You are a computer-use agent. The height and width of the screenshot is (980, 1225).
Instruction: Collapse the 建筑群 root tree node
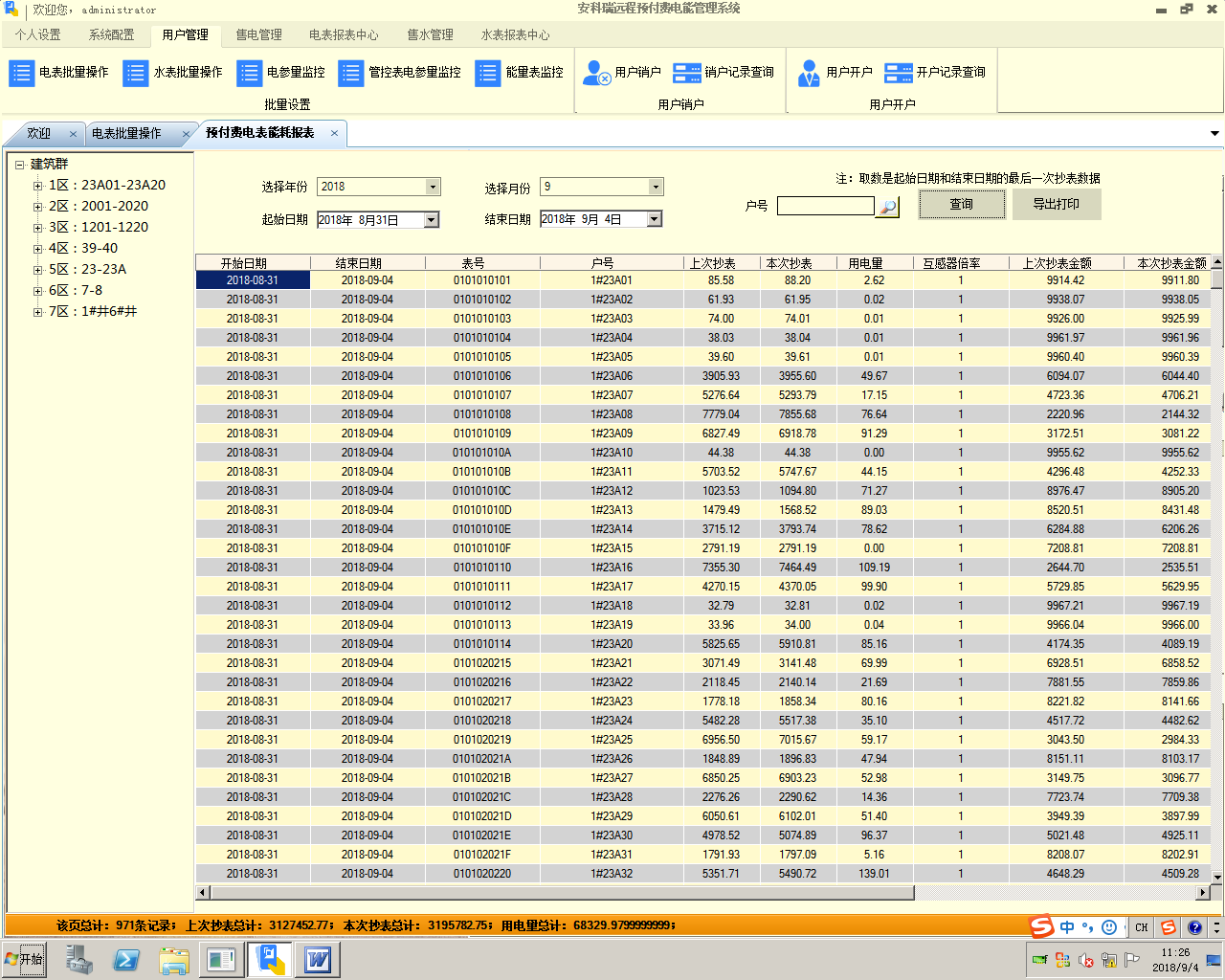[x=19, y=165]
